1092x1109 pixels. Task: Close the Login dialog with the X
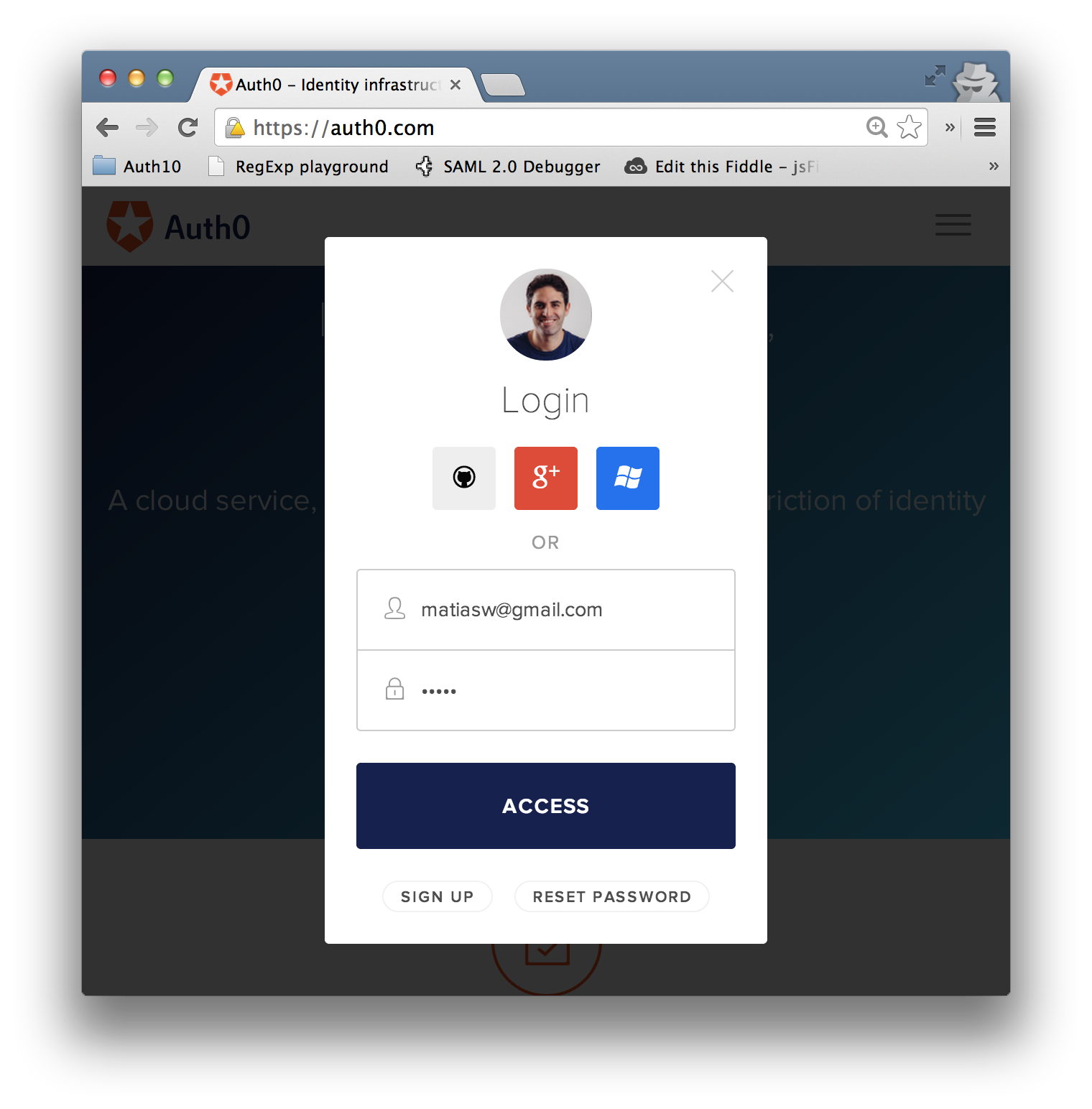[x=722, y=281]
